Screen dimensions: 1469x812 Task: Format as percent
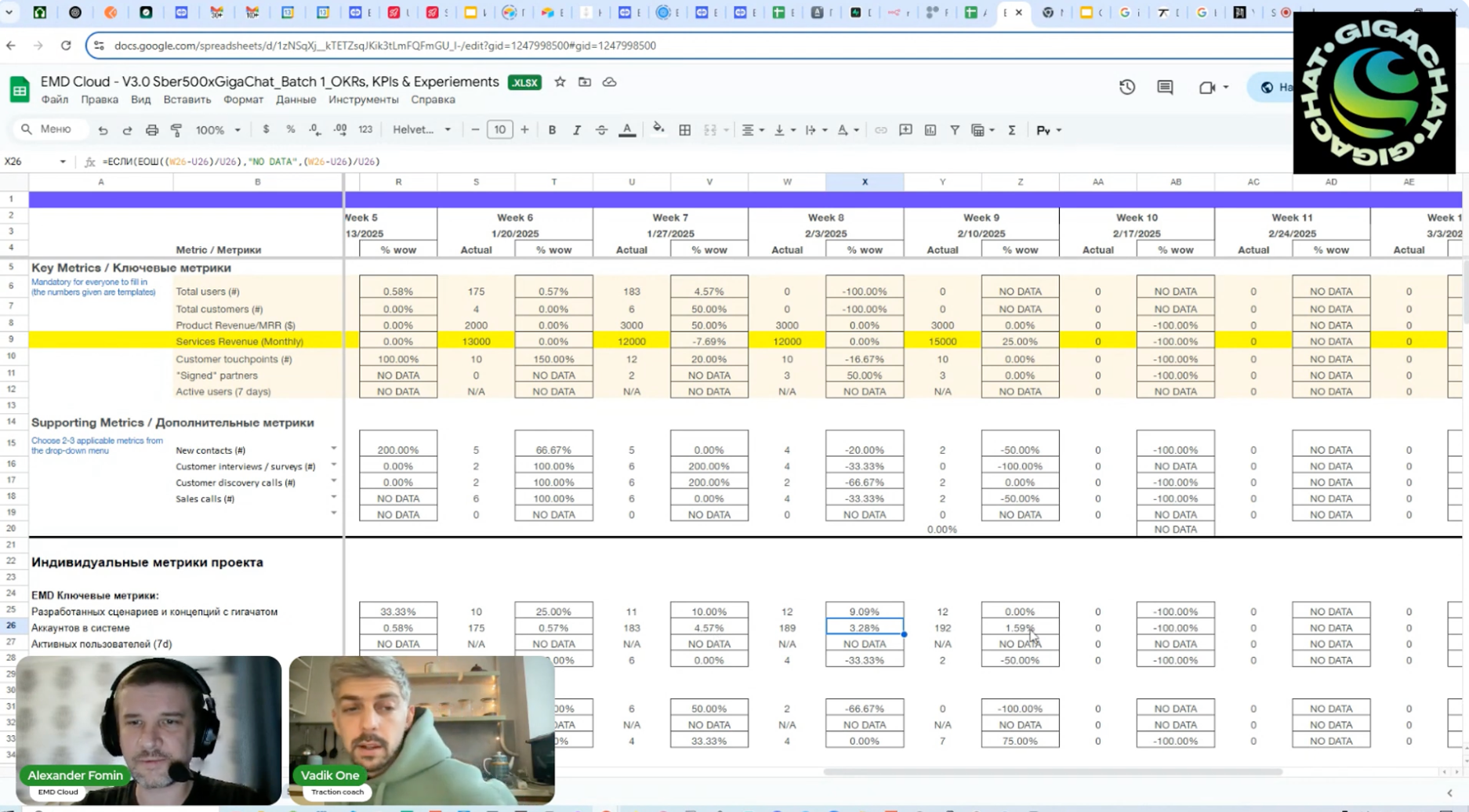291,130
